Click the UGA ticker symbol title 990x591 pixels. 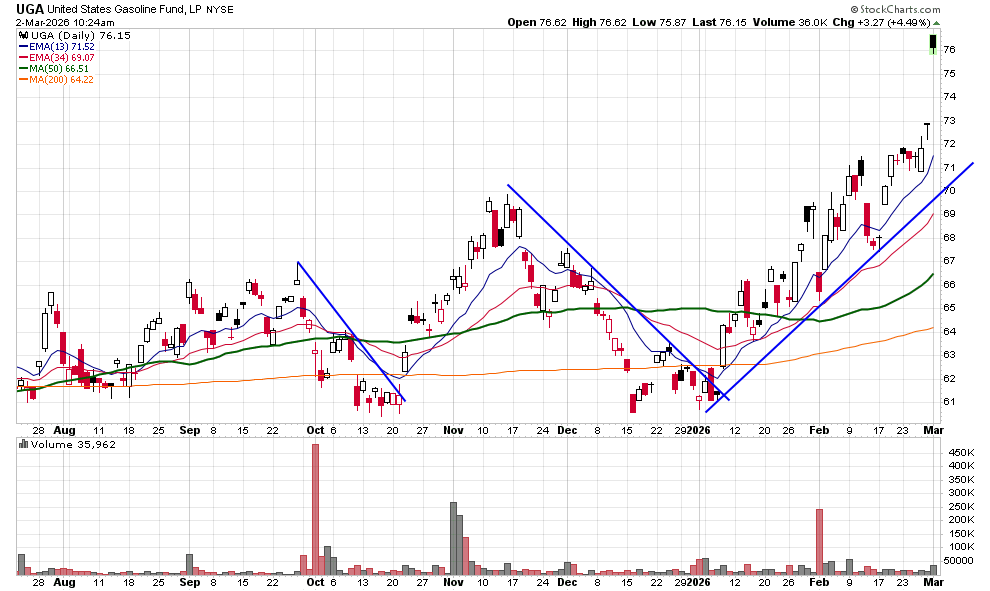[30, 9]
